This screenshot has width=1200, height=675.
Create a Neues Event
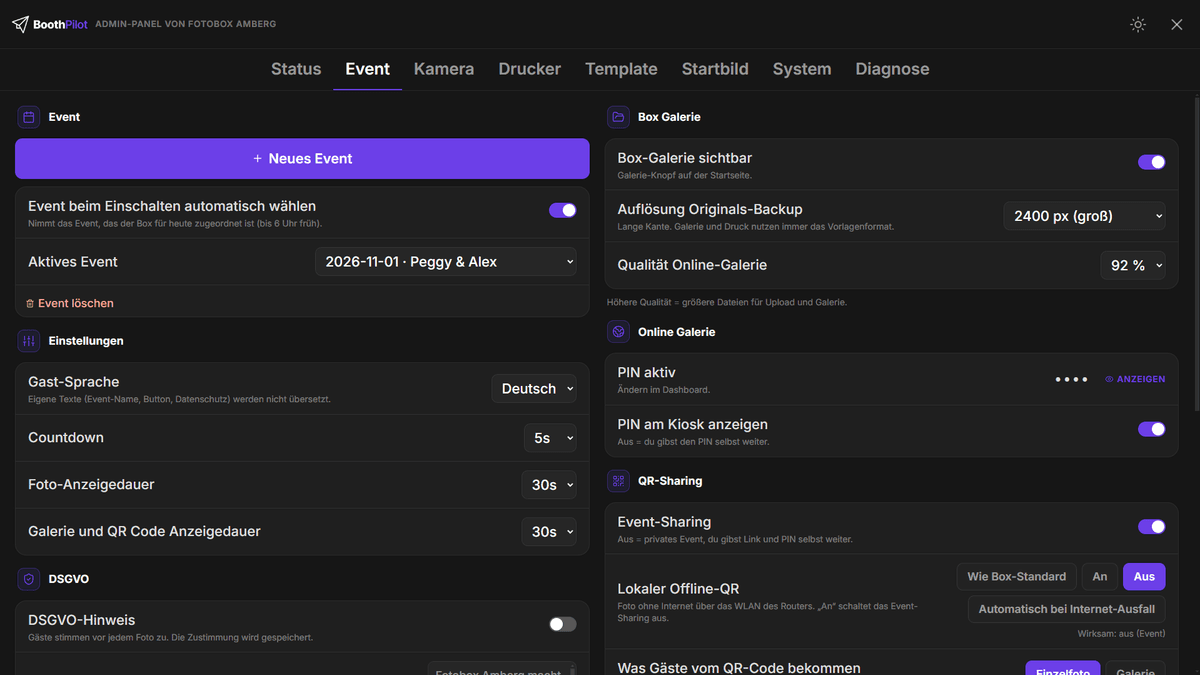coord(302,159)
